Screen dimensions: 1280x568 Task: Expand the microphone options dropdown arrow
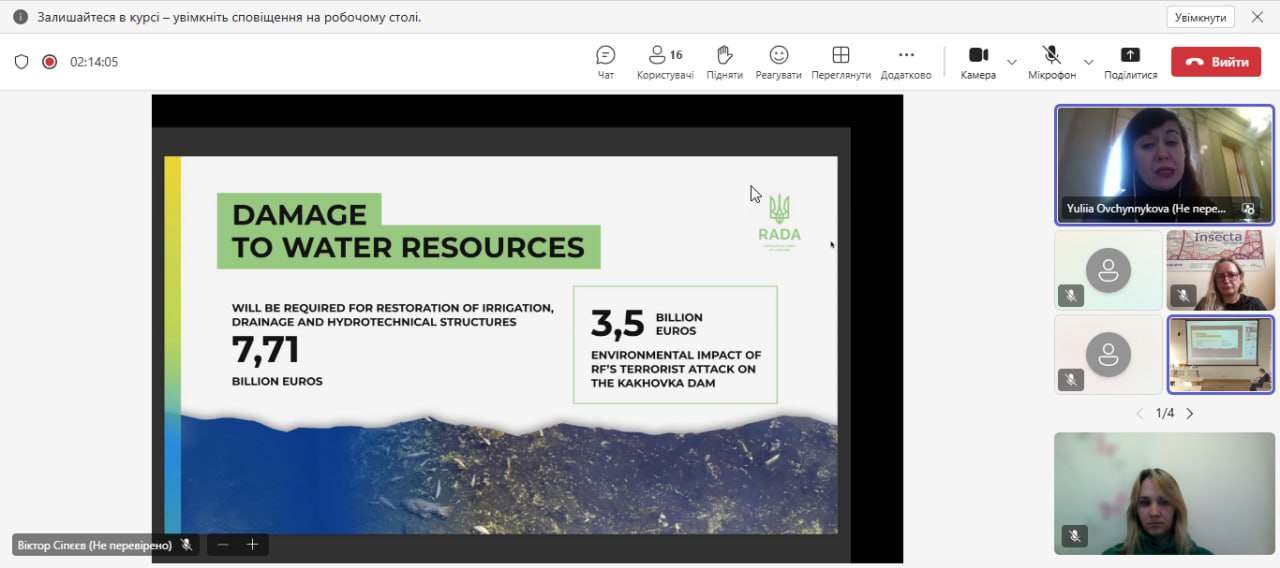[1089, 62]
